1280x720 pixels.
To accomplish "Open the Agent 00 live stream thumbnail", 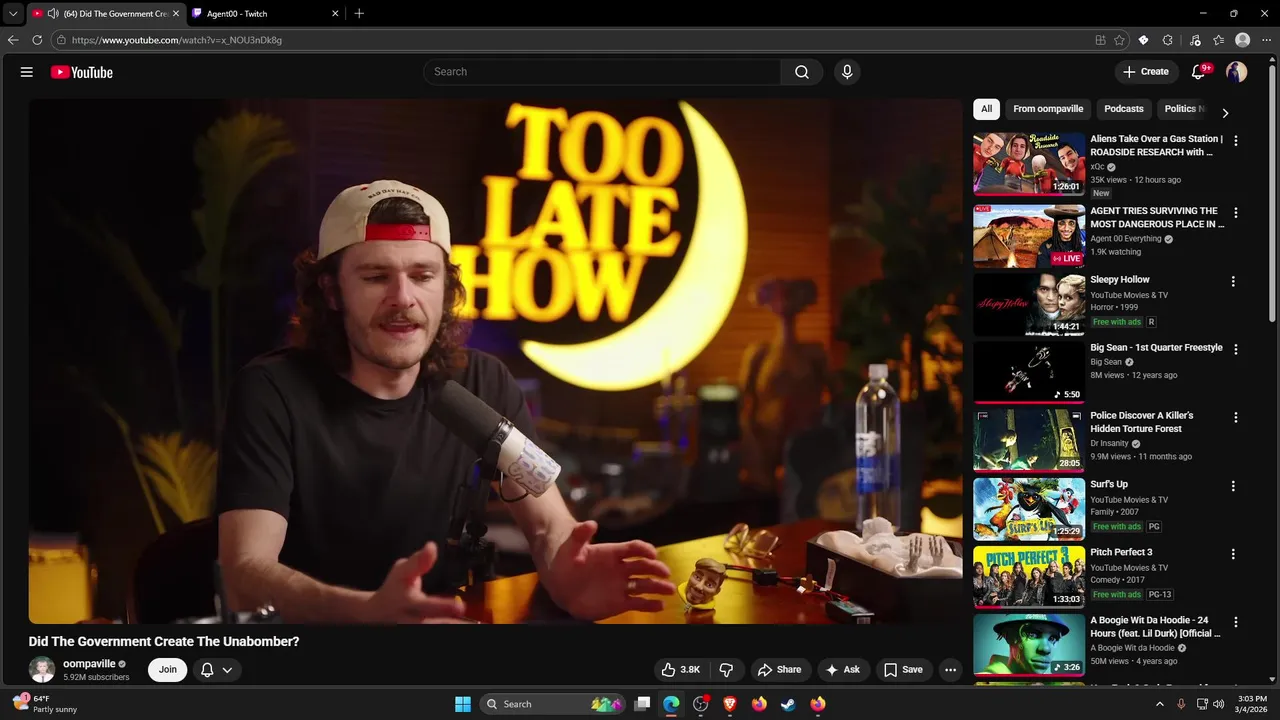I will click(x=1029, y=236).
